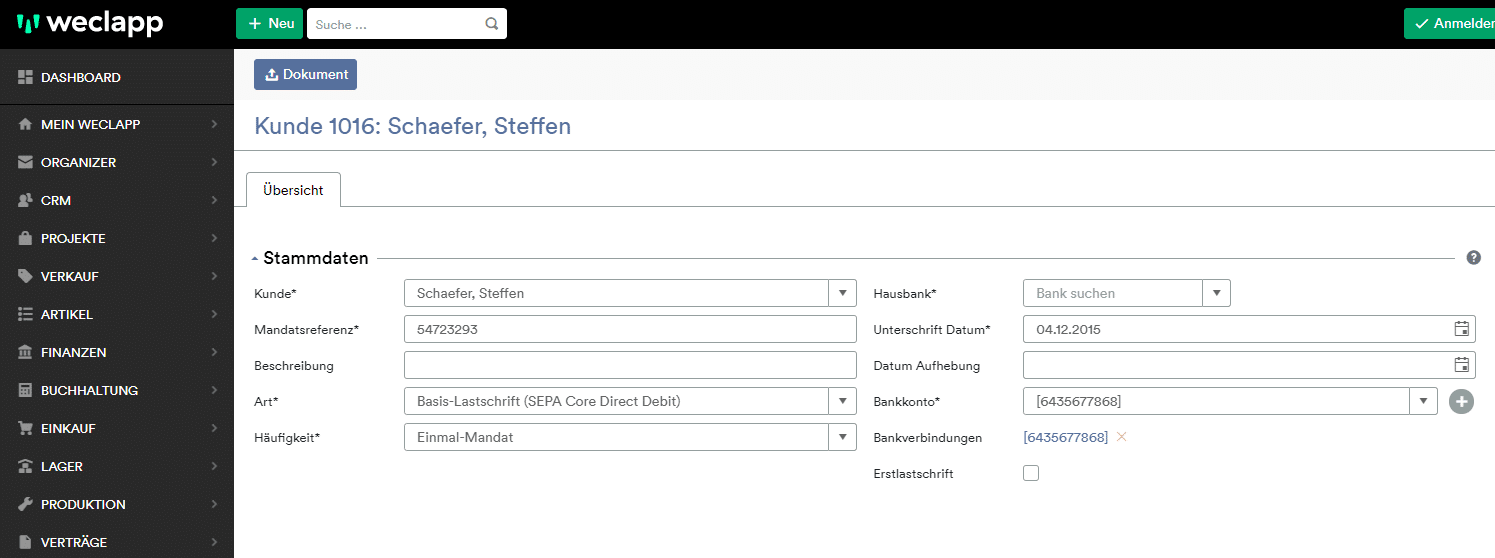
Task: Collapse the Stammdaten section triangle
Action: point(255,259)
